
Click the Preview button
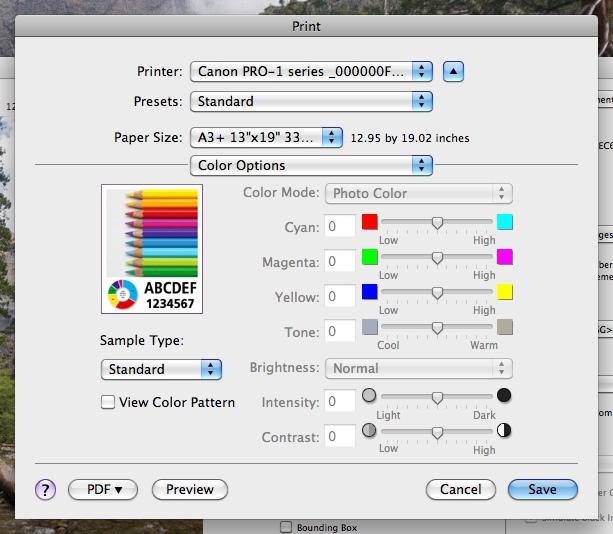(x=190, y=489)
